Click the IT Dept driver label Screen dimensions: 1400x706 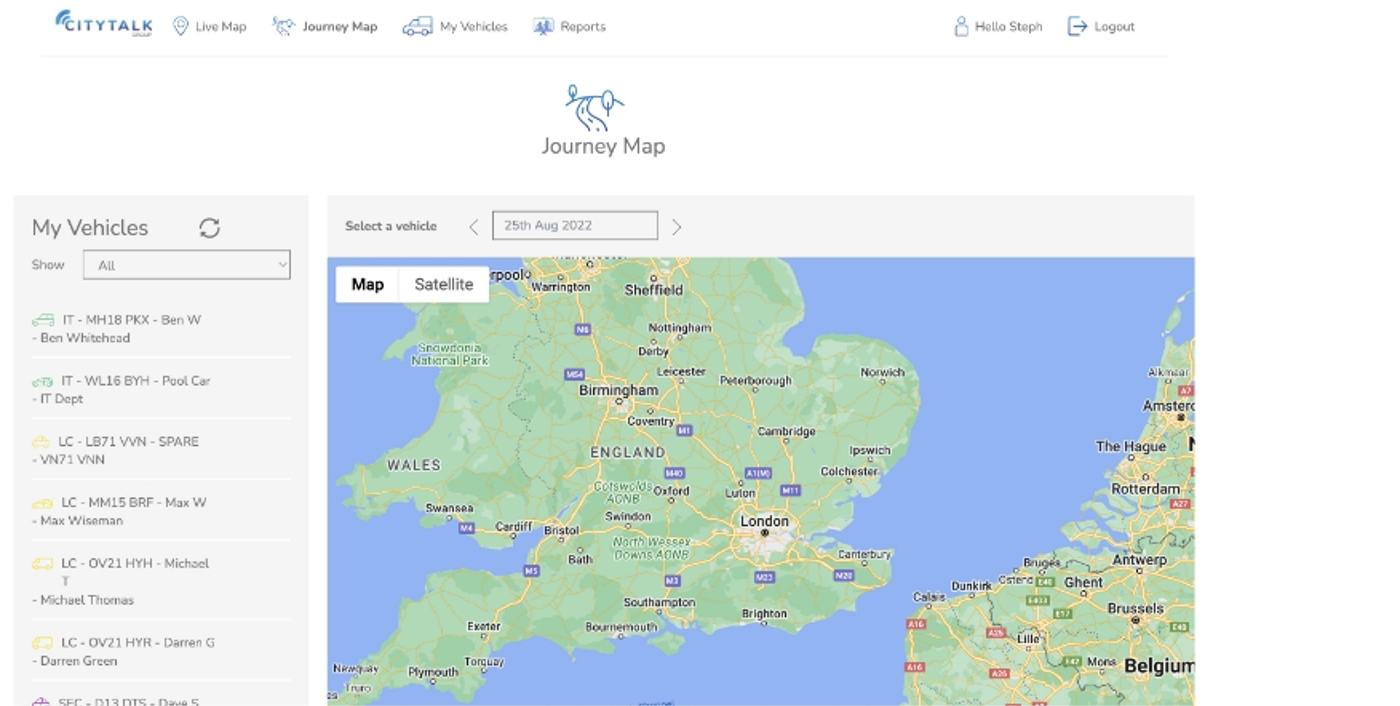click(62, 399)
